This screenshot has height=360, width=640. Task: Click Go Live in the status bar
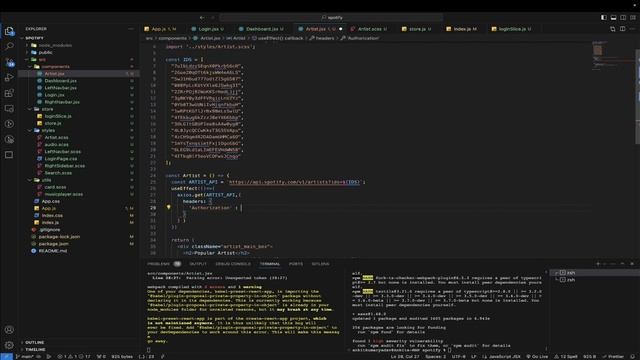[x=537, y=357]
